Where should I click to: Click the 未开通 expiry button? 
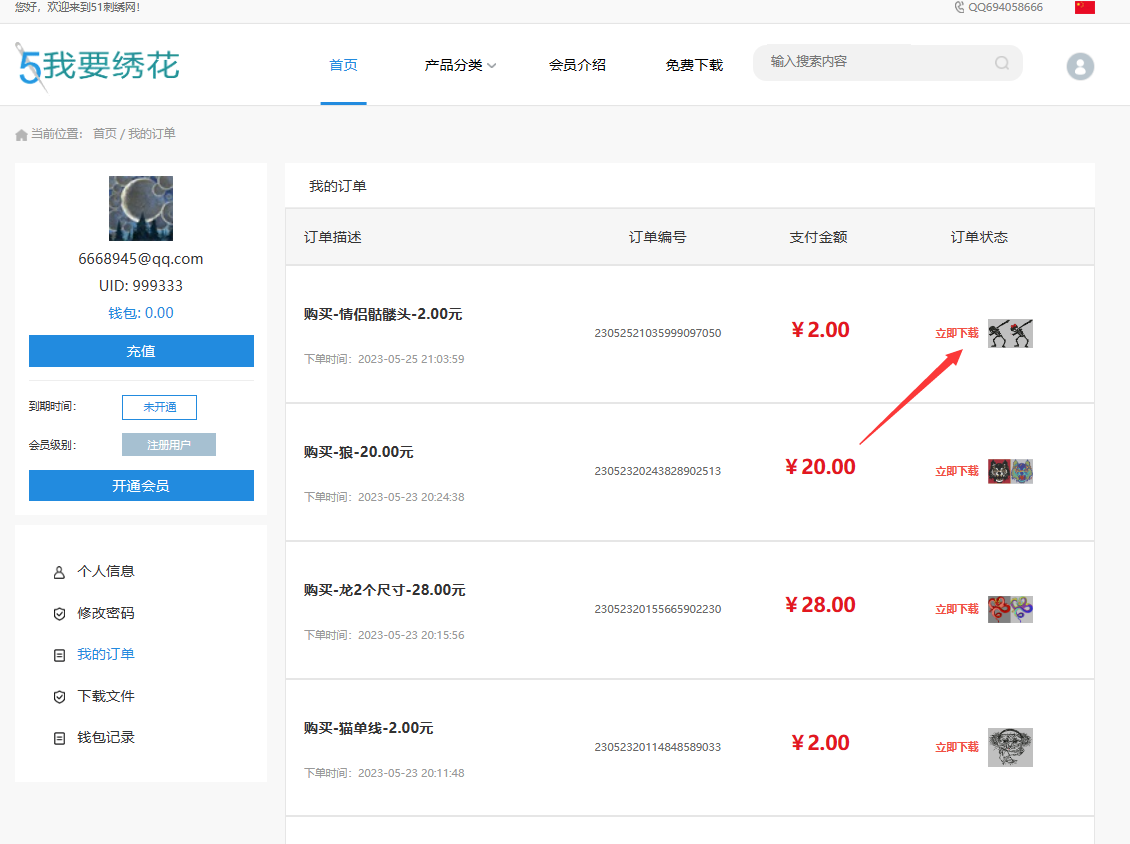(x=159, y=407)
